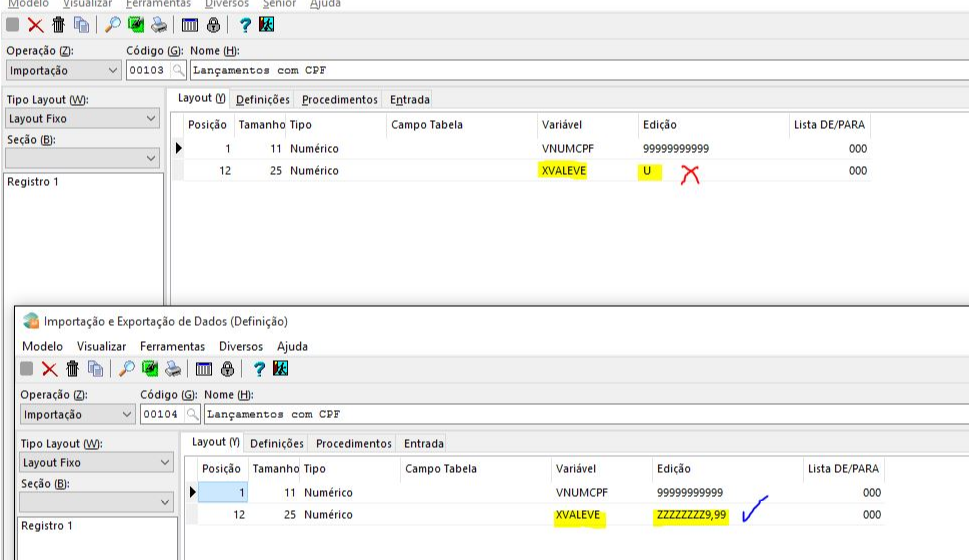Screen dimensions: 969x560
Task: Click the exit door icon in the lower window toolbar
Action: click(280, 369)
